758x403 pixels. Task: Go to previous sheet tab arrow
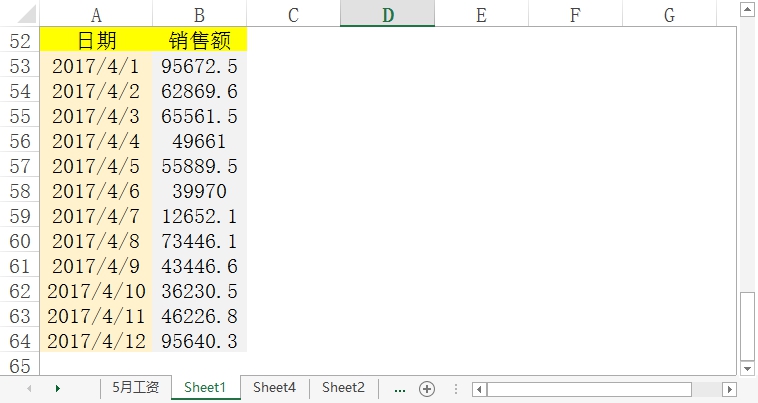pyautogui.click(x=29, y=388)
